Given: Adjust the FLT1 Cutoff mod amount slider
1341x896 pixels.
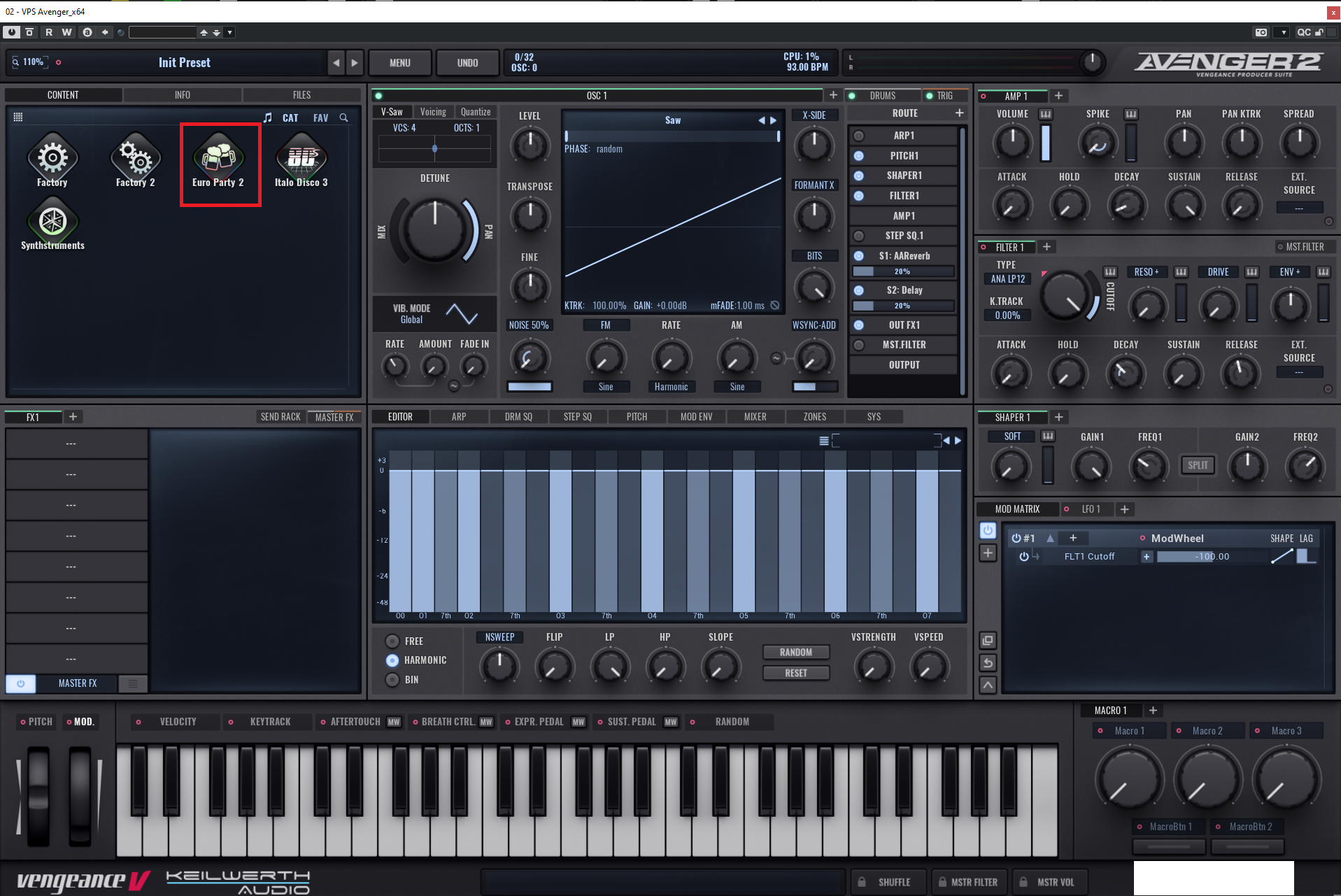Looking at the screenshot, I should click(x=1212, y=557).
